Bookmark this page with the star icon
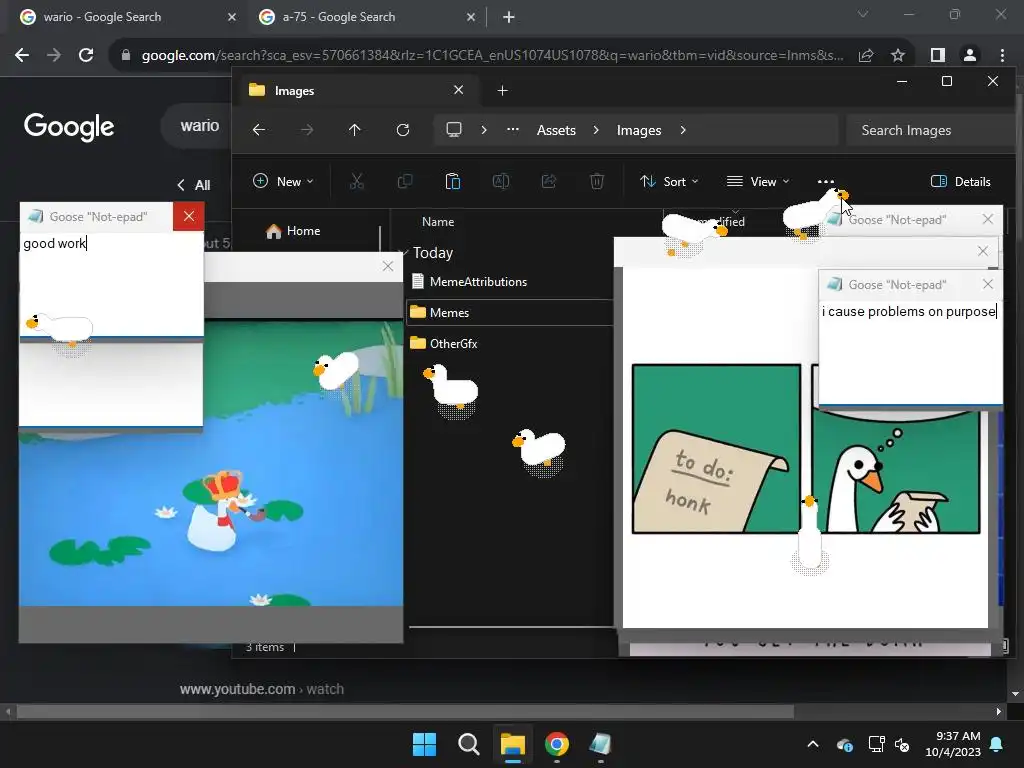This screenshot has height=768, width=1024. pos(898,55)
